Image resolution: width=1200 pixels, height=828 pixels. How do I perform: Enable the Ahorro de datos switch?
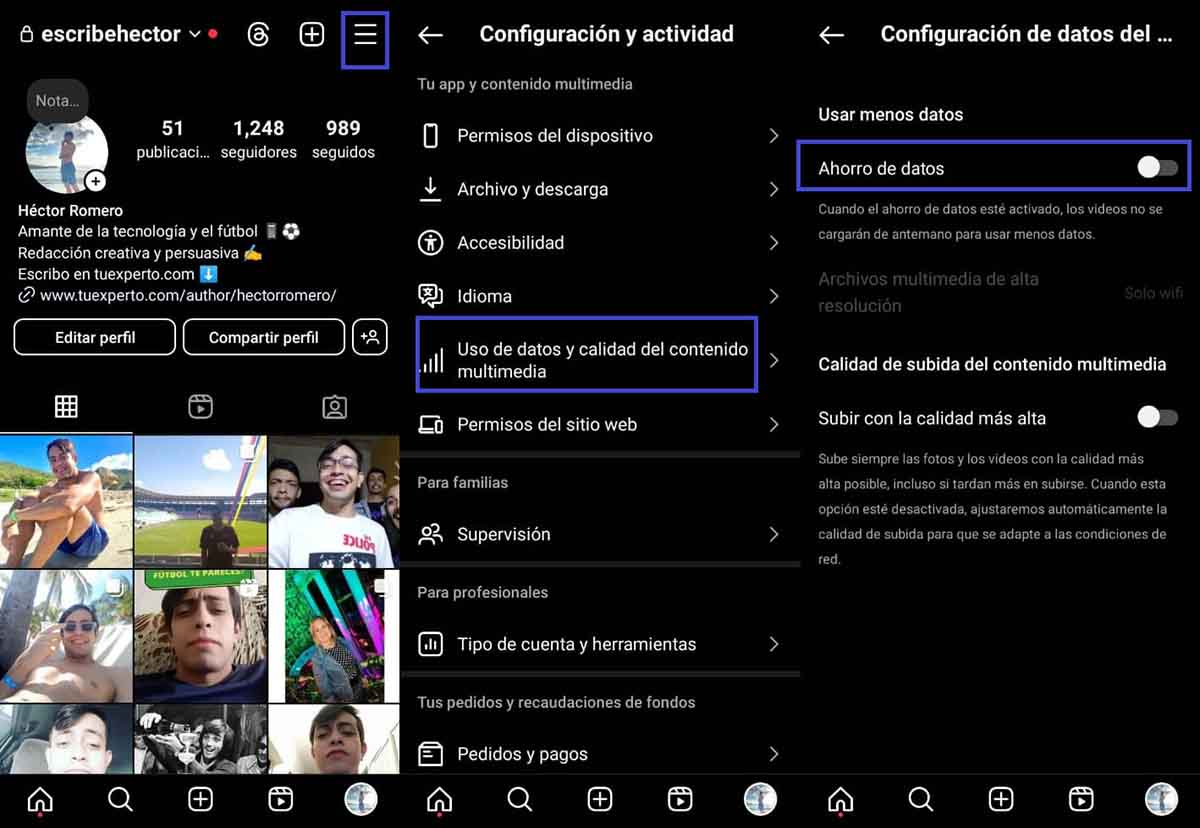click(x=1157, y=168)
